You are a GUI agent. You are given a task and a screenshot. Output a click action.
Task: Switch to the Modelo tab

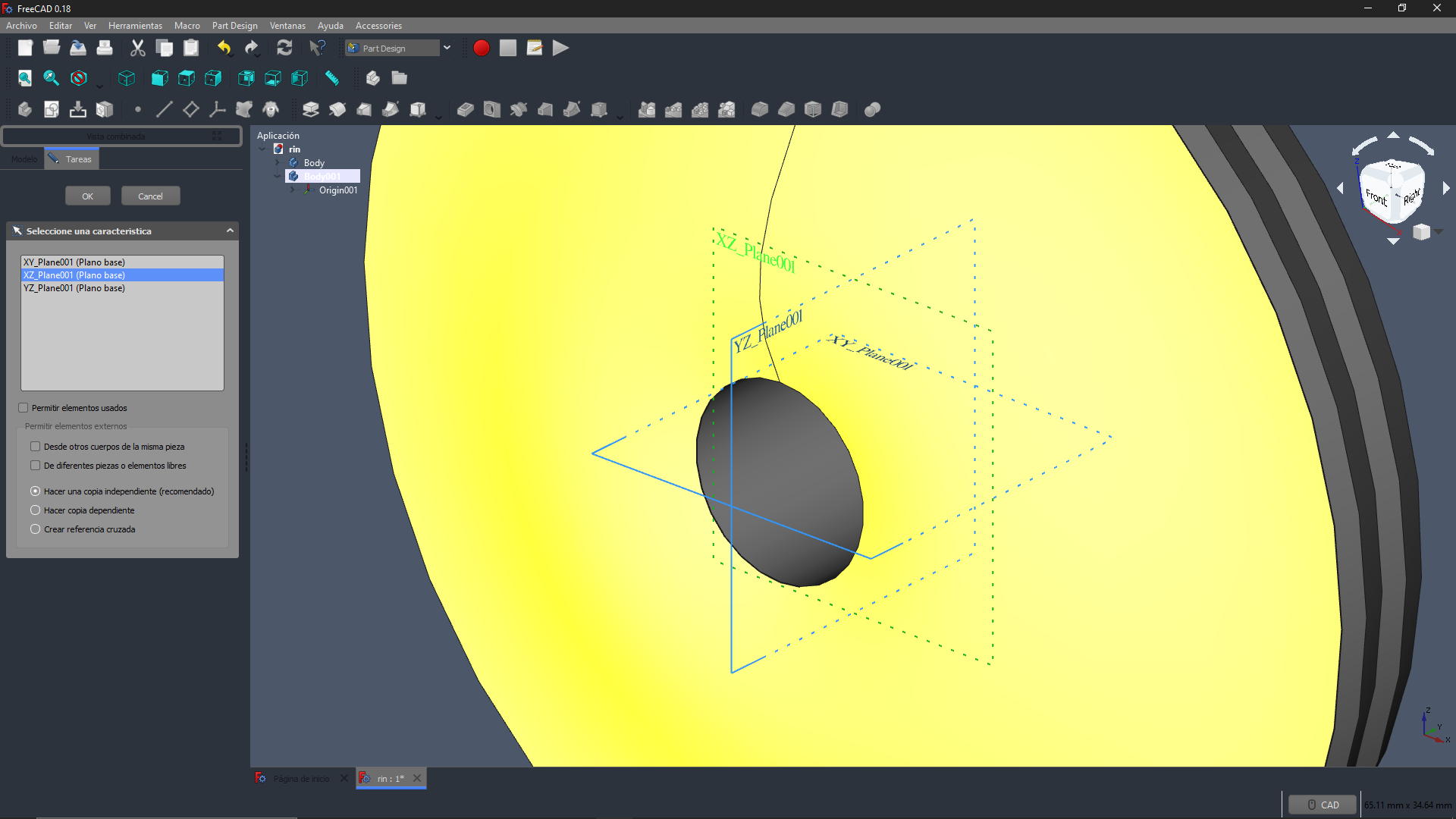point(24,159)
